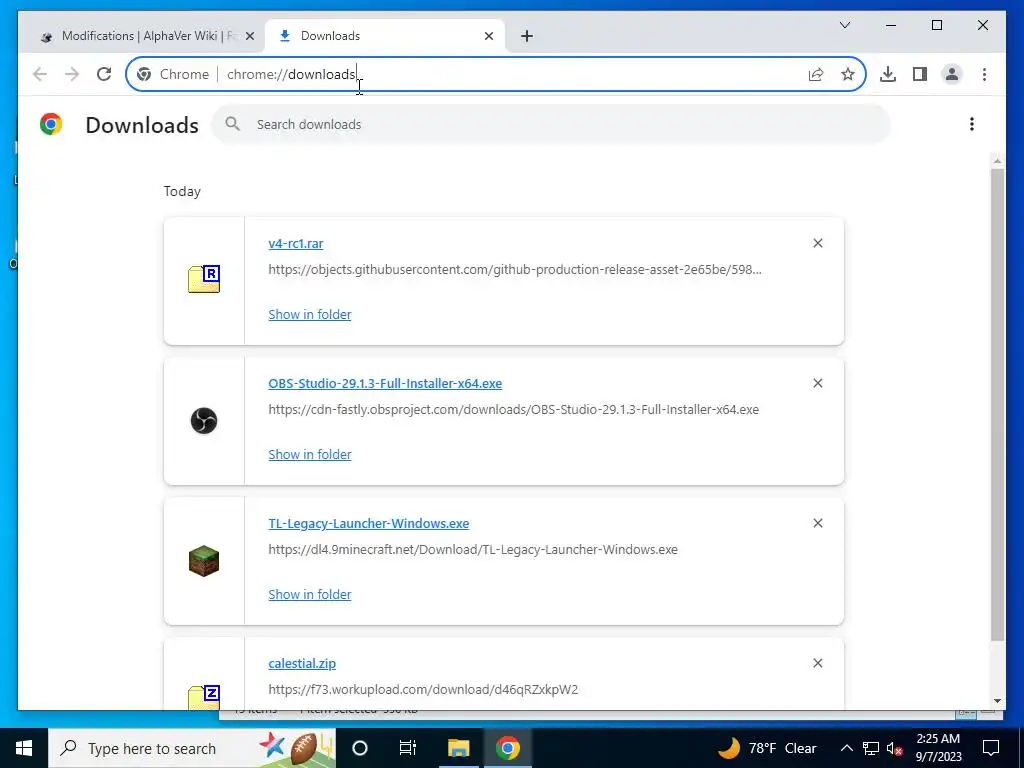Viewport: 1024px width, 768px height.
Task: Click the scrollbar up arrow
Action: [997, 161]
